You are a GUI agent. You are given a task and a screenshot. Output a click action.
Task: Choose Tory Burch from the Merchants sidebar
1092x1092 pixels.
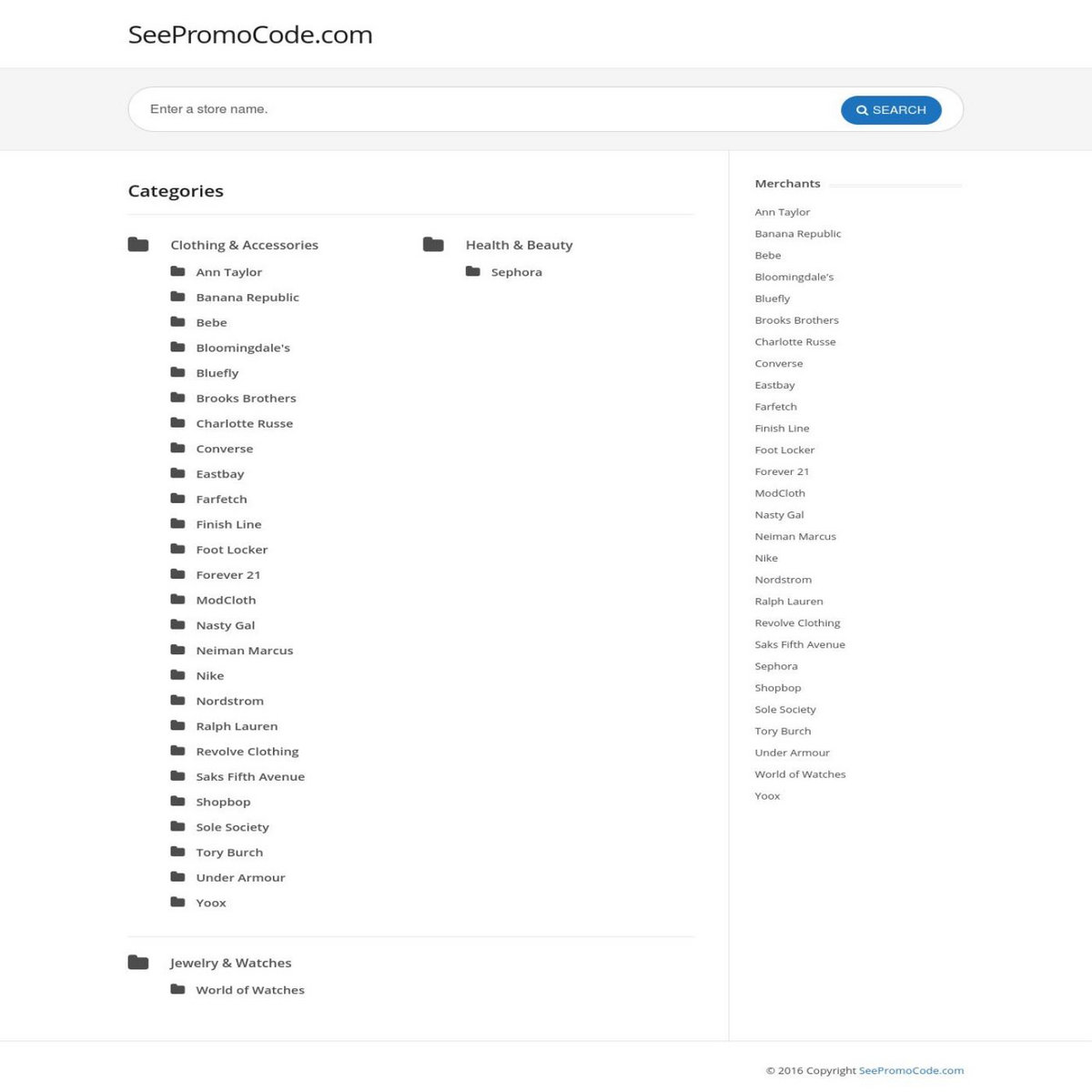(783, 732)
